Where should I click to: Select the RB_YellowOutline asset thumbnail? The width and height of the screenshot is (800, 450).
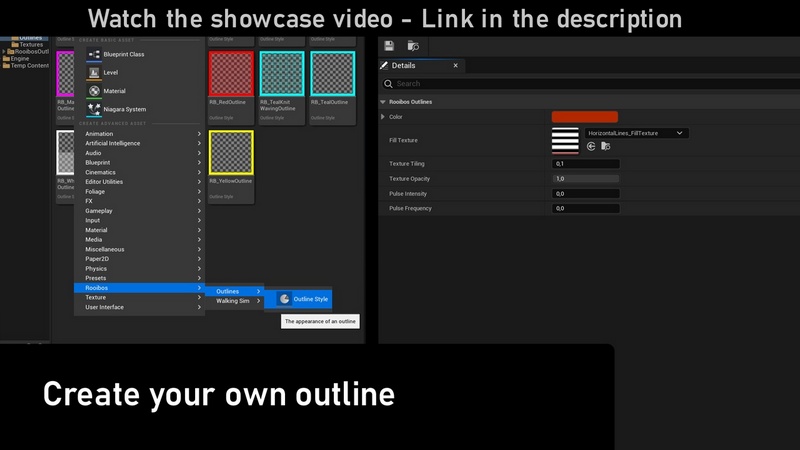230,152
